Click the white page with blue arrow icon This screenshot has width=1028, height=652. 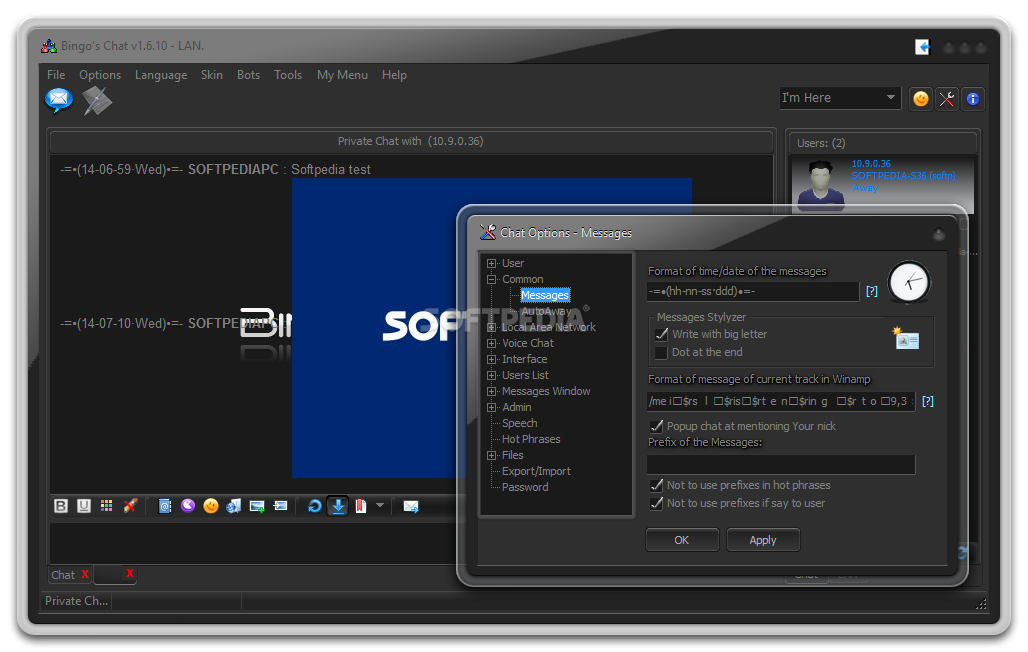click(x=922, y=47)
